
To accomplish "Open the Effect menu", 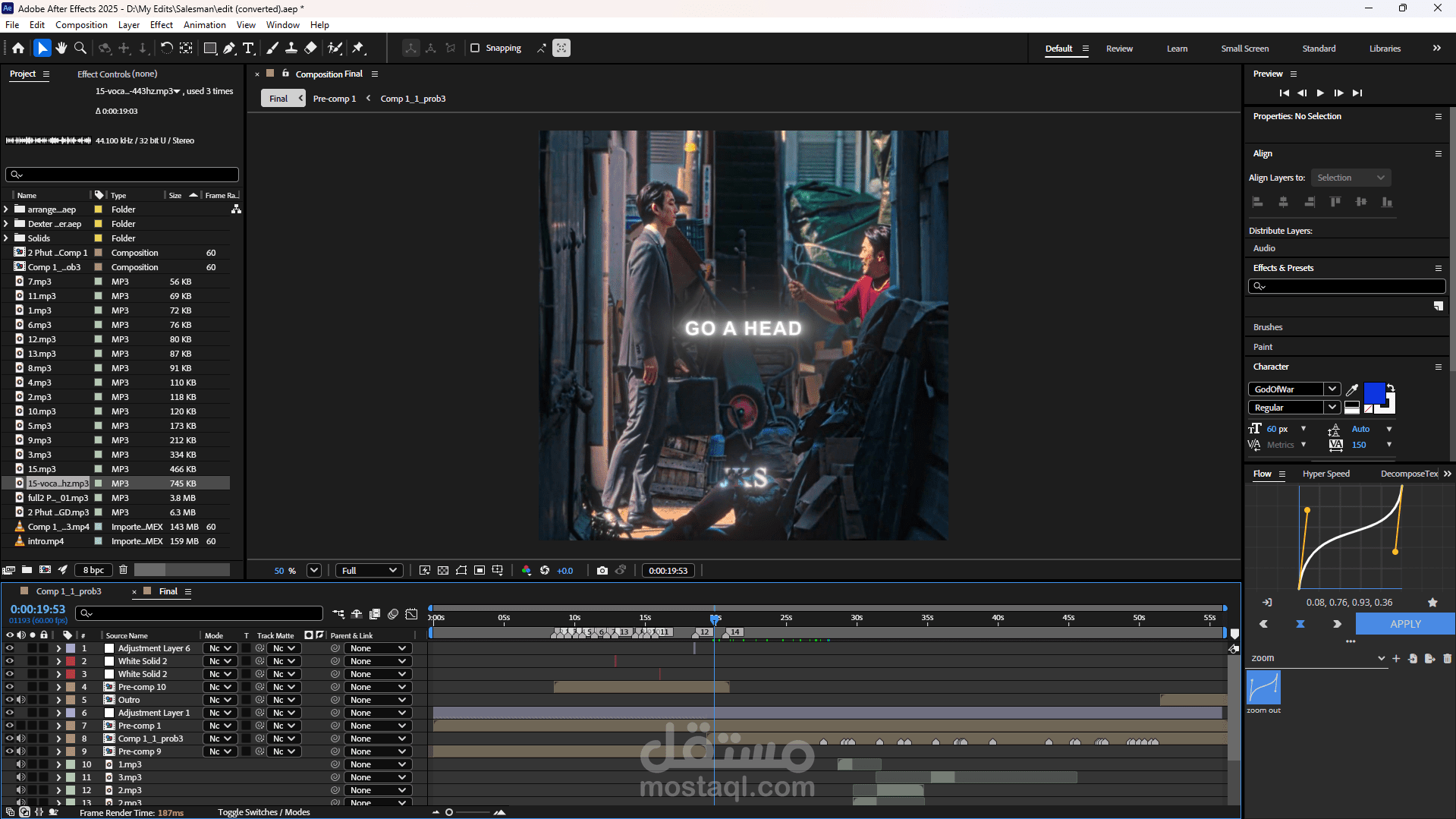I will (x=162, y=25).
